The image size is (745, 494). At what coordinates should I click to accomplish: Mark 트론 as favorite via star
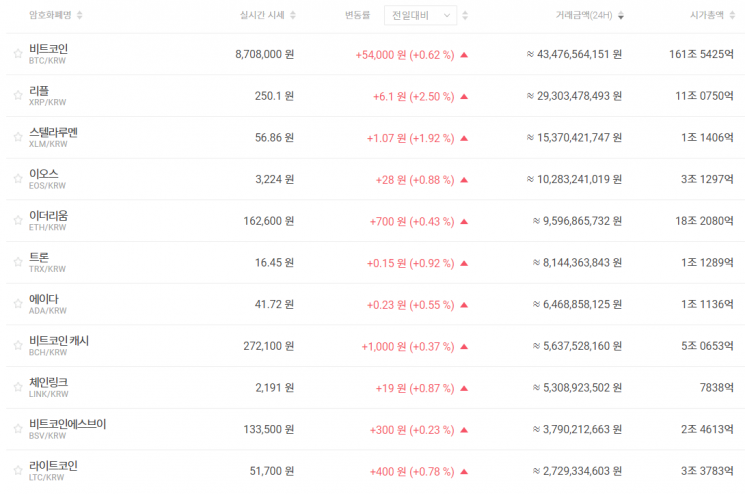[18, 262]
